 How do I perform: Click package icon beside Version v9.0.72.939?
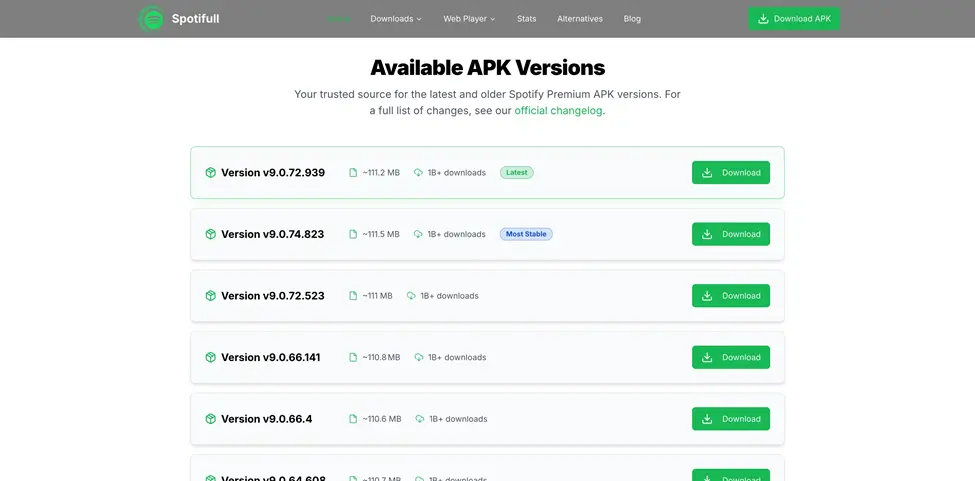pos(211,173)
